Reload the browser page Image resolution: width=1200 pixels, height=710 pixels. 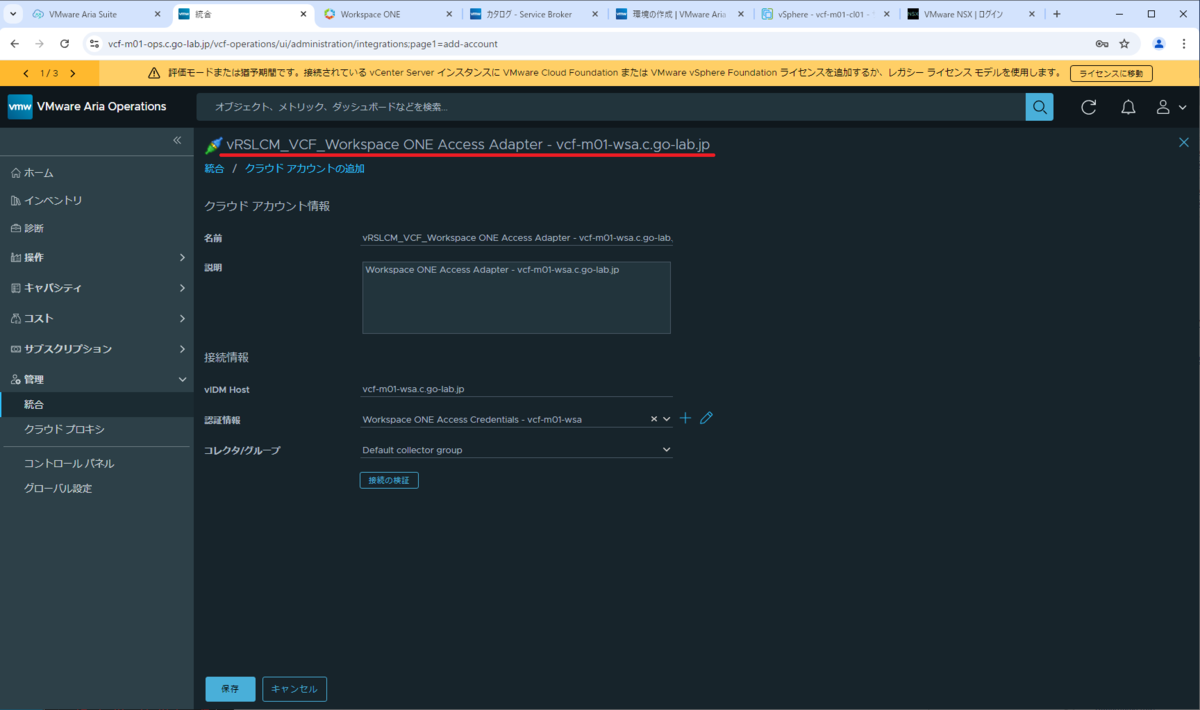point(65,44)
